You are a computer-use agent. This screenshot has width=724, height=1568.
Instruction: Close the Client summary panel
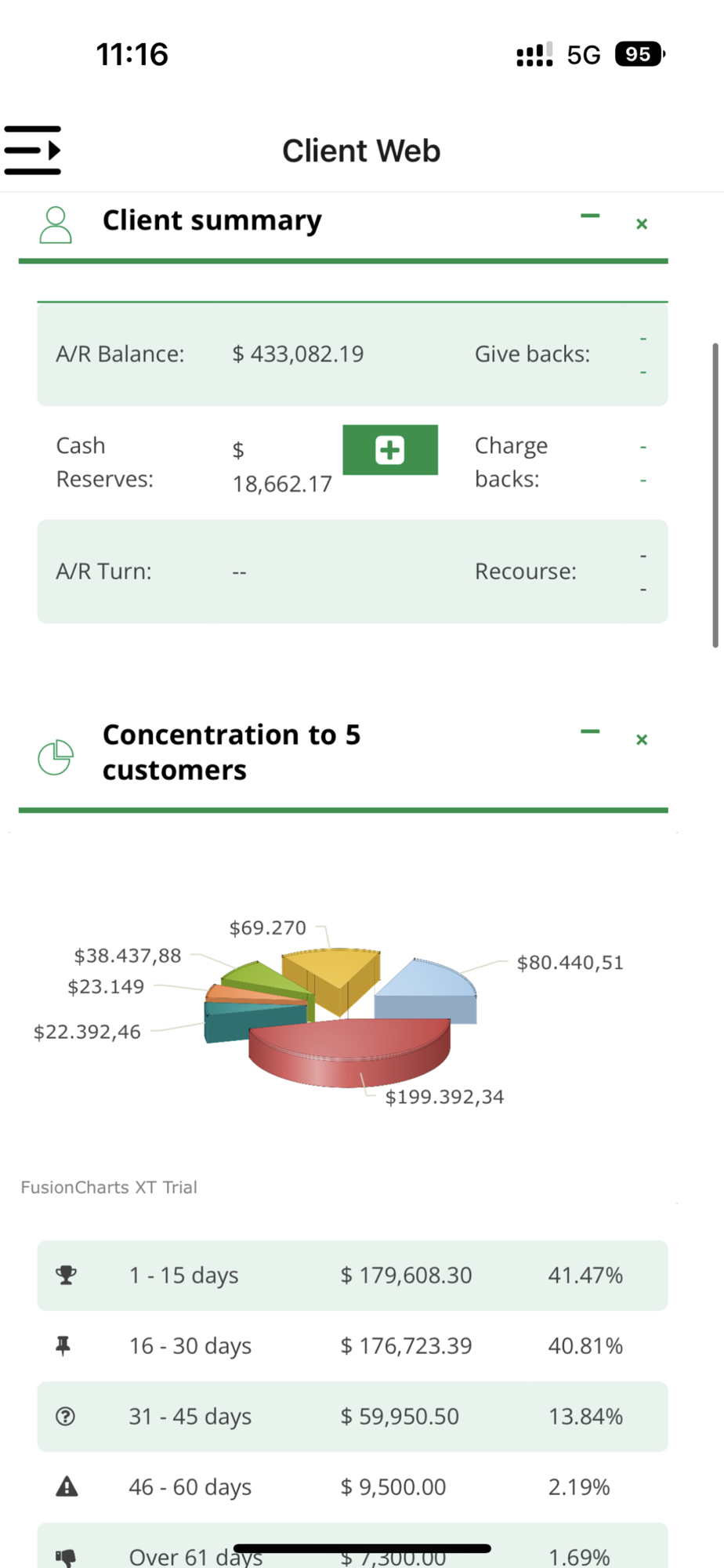coord(642,224)
